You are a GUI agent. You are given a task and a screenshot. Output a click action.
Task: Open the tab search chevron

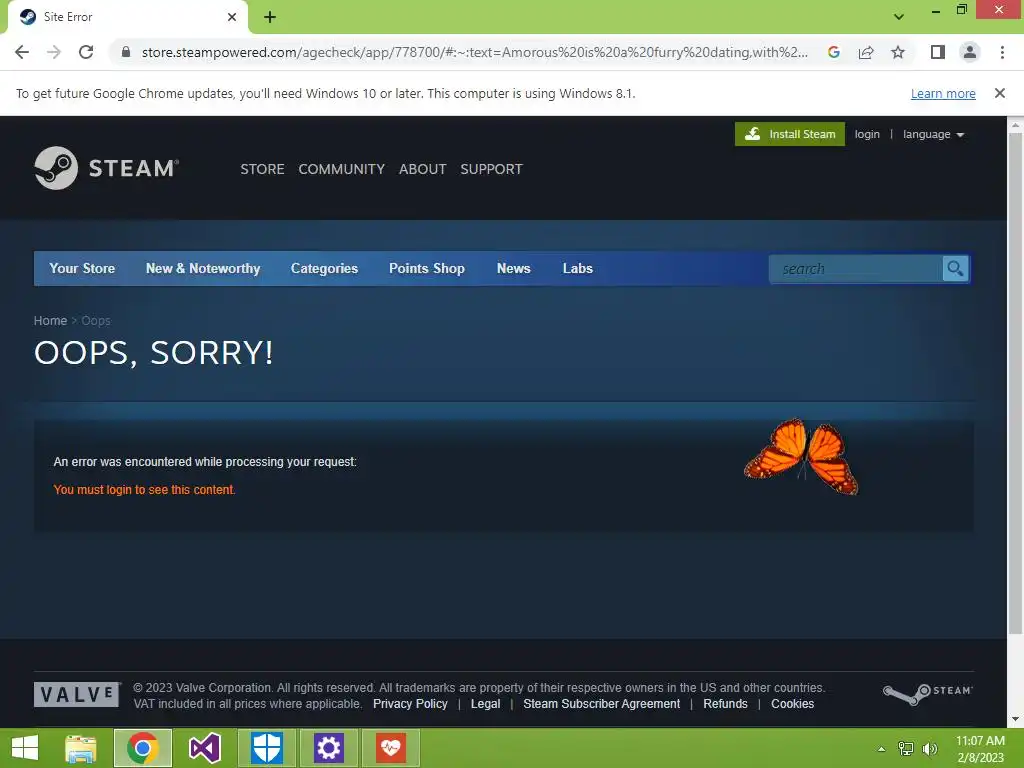[x=899, y=17]
